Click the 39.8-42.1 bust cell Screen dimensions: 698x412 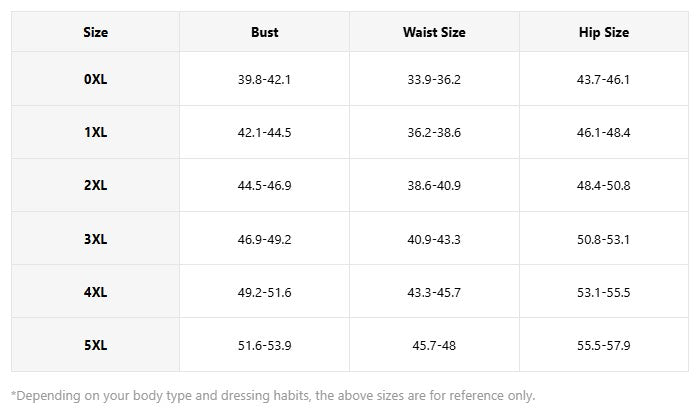tap(265, 79)
